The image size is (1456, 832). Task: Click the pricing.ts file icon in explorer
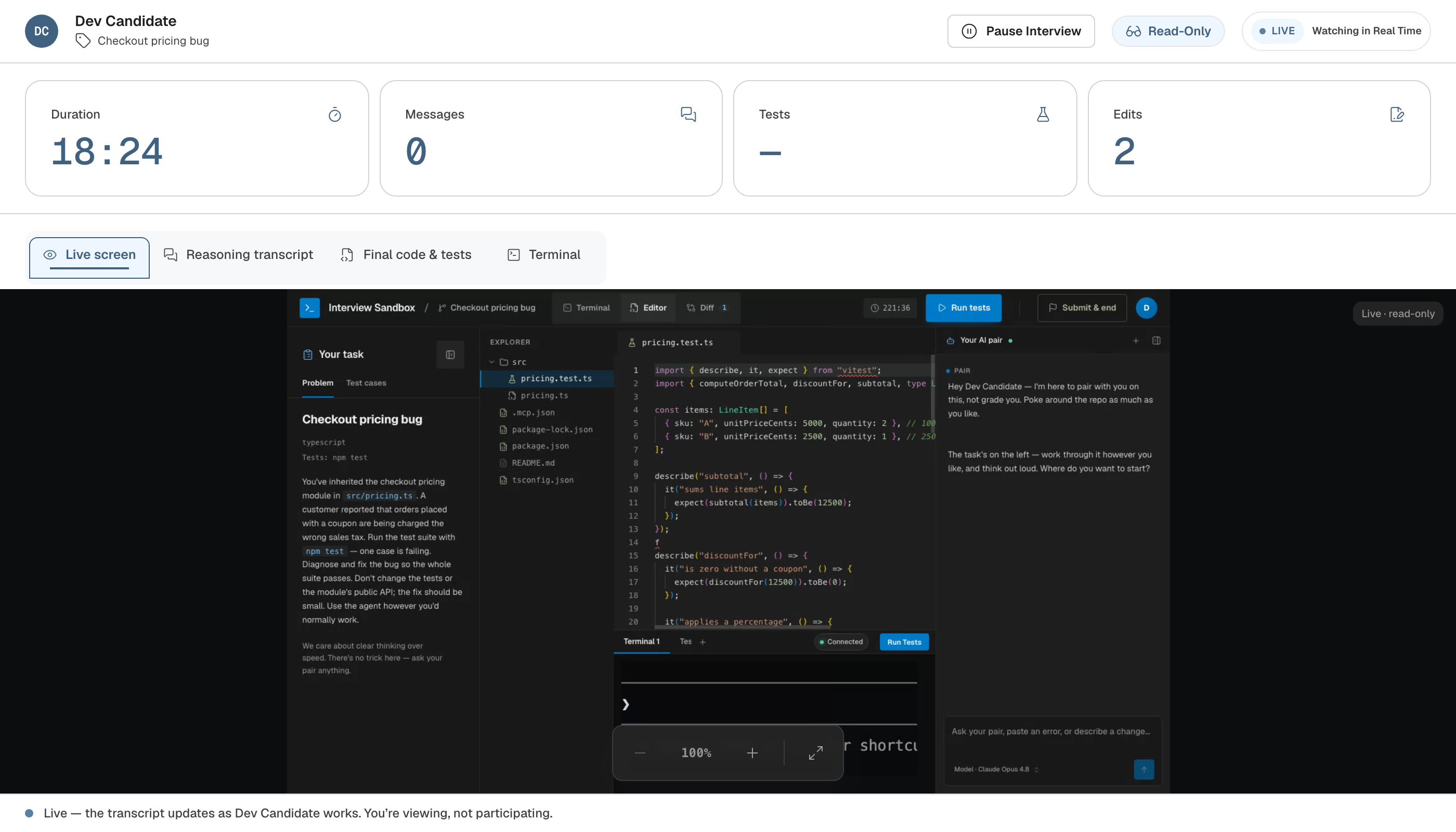point(512,395)
